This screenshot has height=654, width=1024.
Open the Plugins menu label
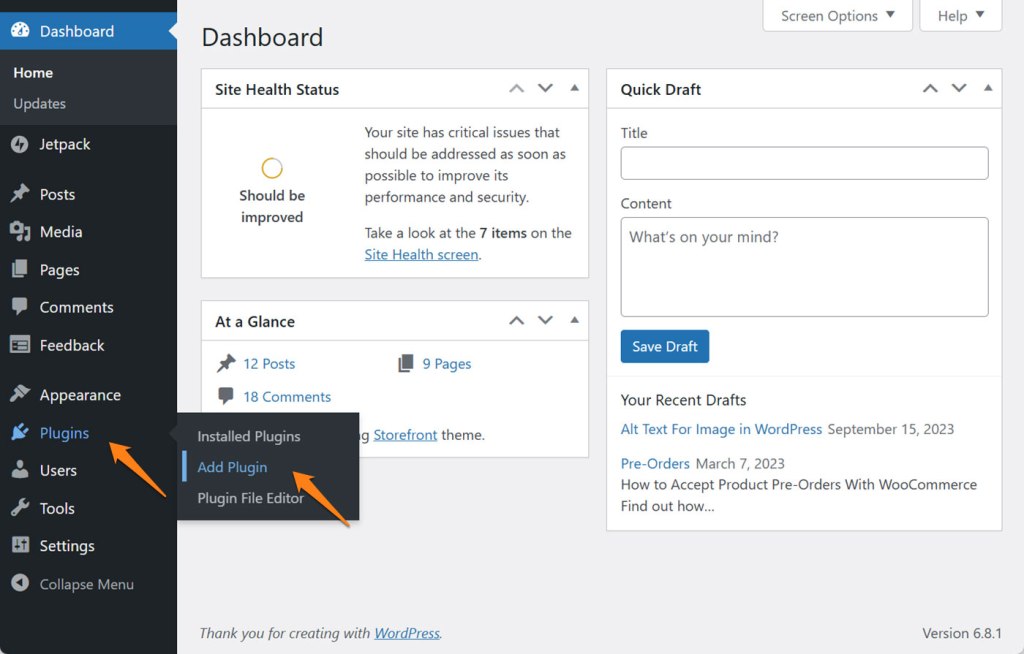pyautogui.click(x=64, y=433)
